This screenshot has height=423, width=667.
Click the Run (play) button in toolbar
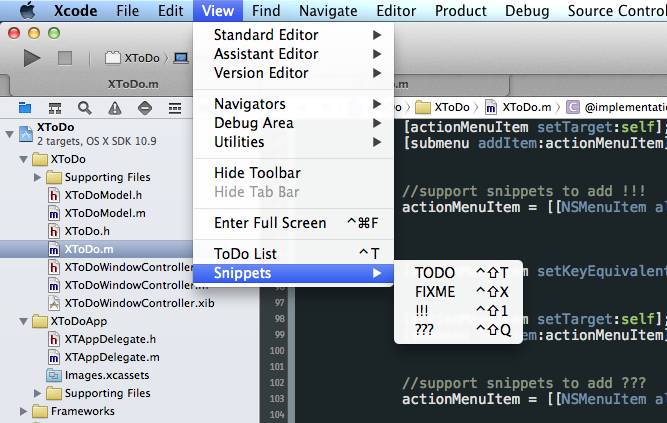(32, 58)
